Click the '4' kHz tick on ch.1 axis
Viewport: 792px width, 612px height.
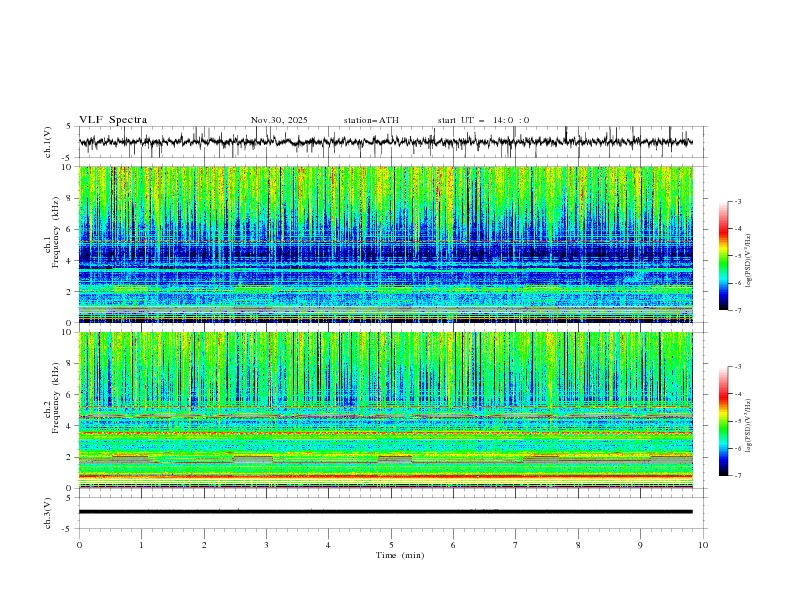(x=70, y=261)
